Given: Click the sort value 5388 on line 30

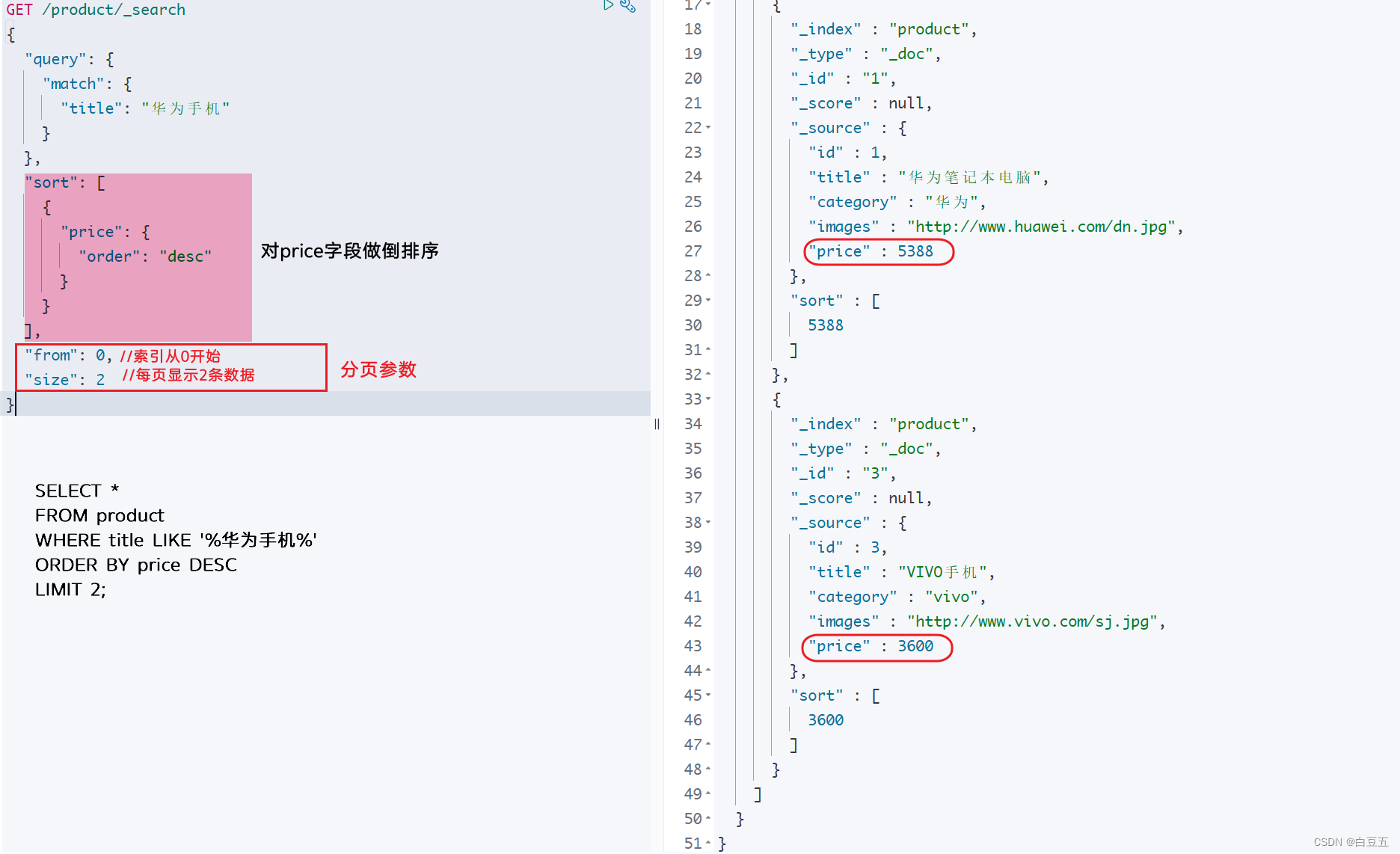Looking at the screenshot, I should [x=826, y=325].
